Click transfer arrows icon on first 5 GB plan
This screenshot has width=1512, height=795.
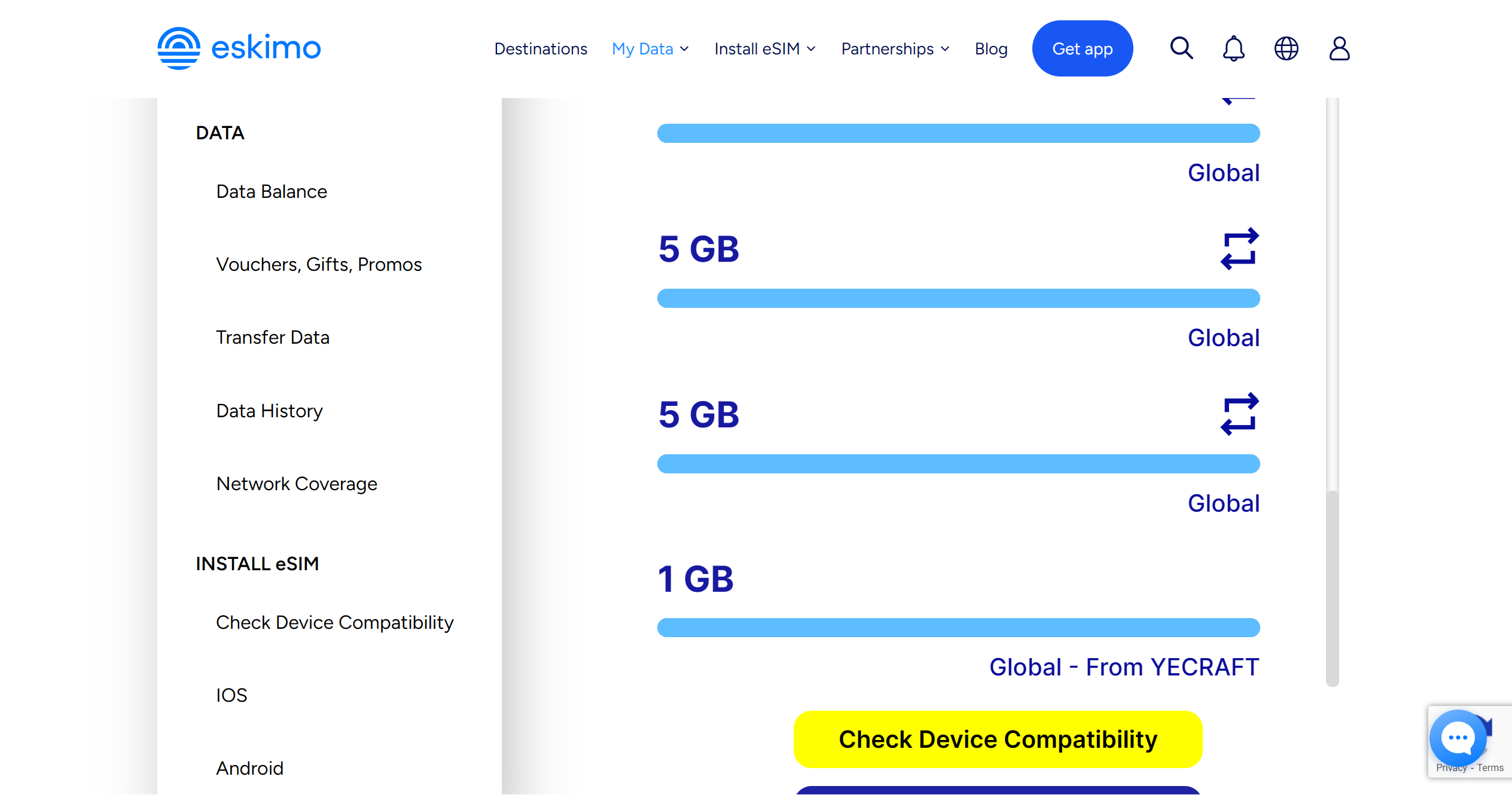[1239, 249]
